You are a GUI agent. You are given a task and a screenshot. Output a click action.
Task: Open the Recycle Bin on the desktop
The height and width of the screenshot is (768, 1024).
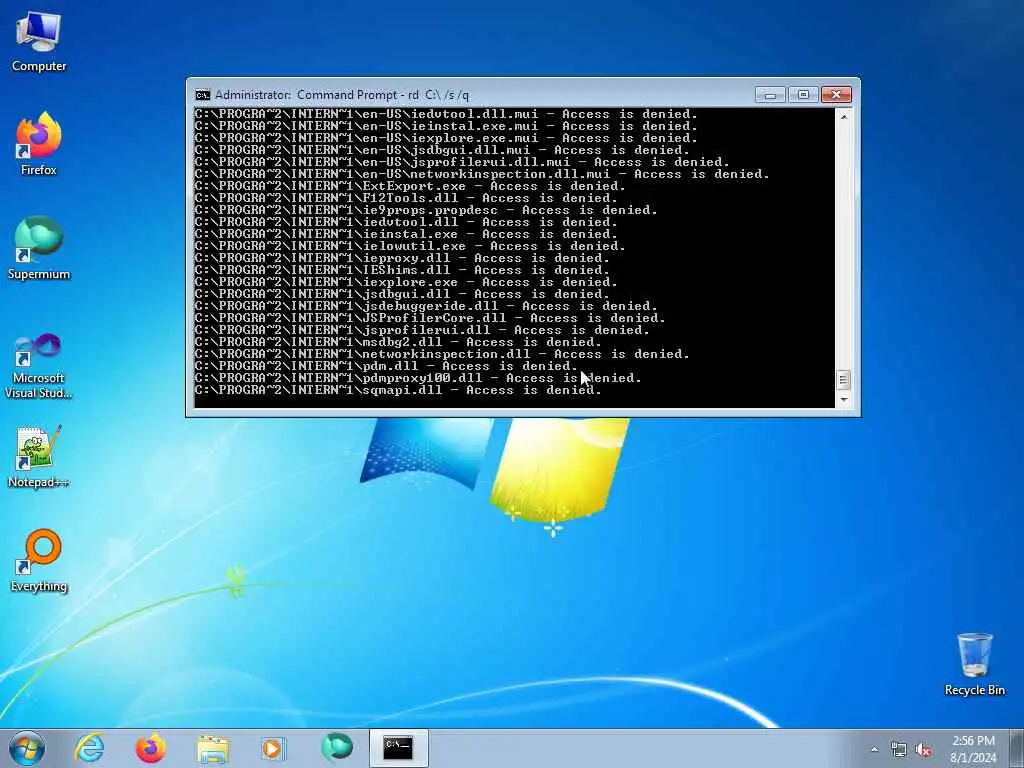(x=974, y=664)
